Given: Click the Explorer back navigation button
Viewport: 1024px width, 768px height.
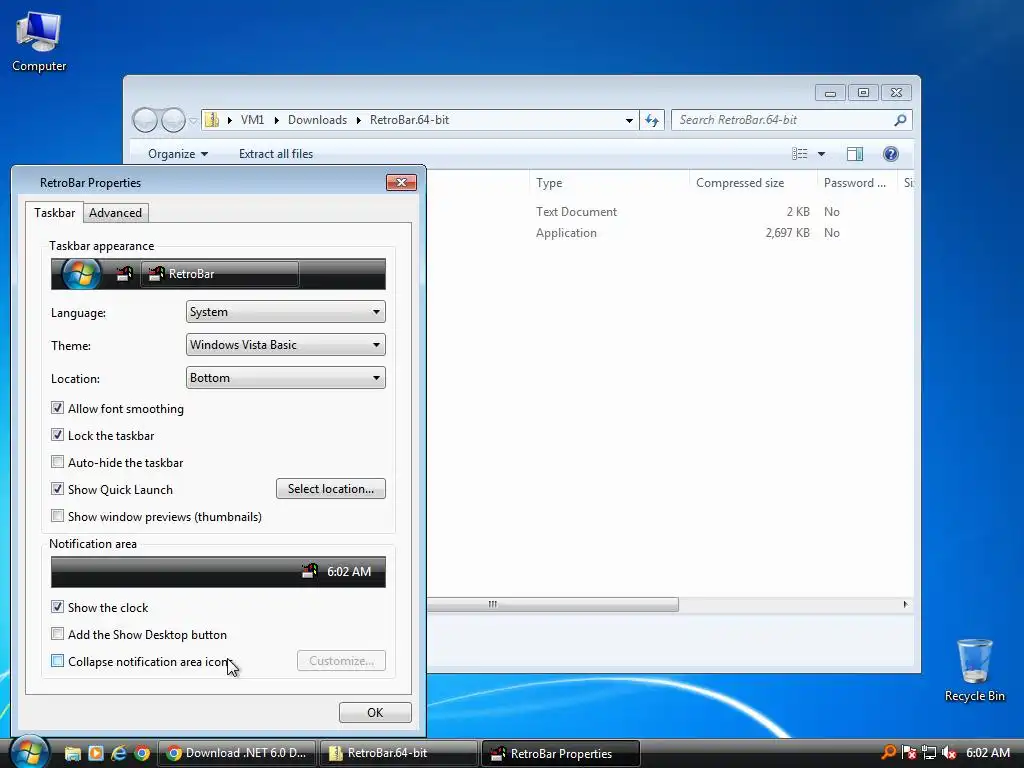Looking at the screenshot, I should (145, 120).
